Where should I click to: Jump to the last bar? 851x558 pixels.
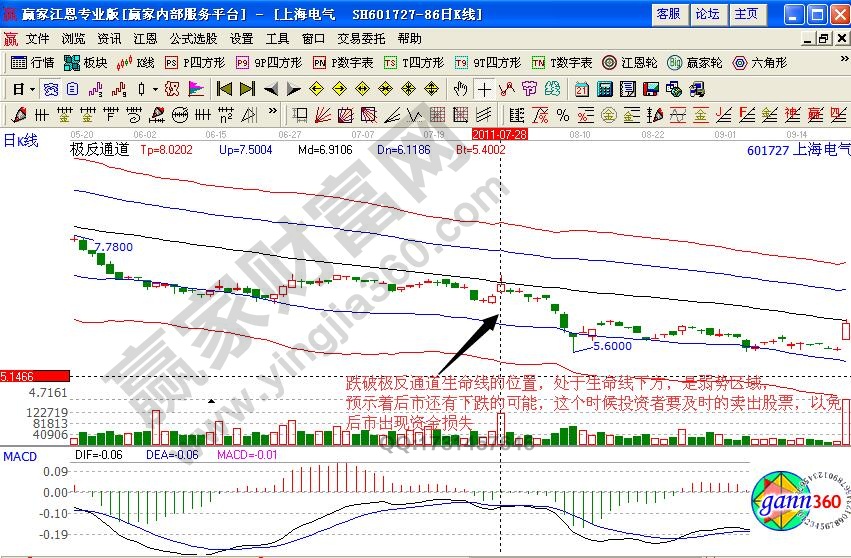pos(247,89)
